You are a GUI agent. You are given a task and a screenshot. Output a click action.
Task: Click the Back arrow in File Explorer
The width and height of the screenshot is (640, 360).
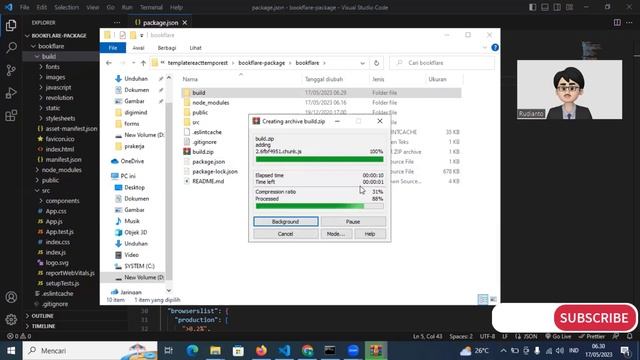point(109,63)
